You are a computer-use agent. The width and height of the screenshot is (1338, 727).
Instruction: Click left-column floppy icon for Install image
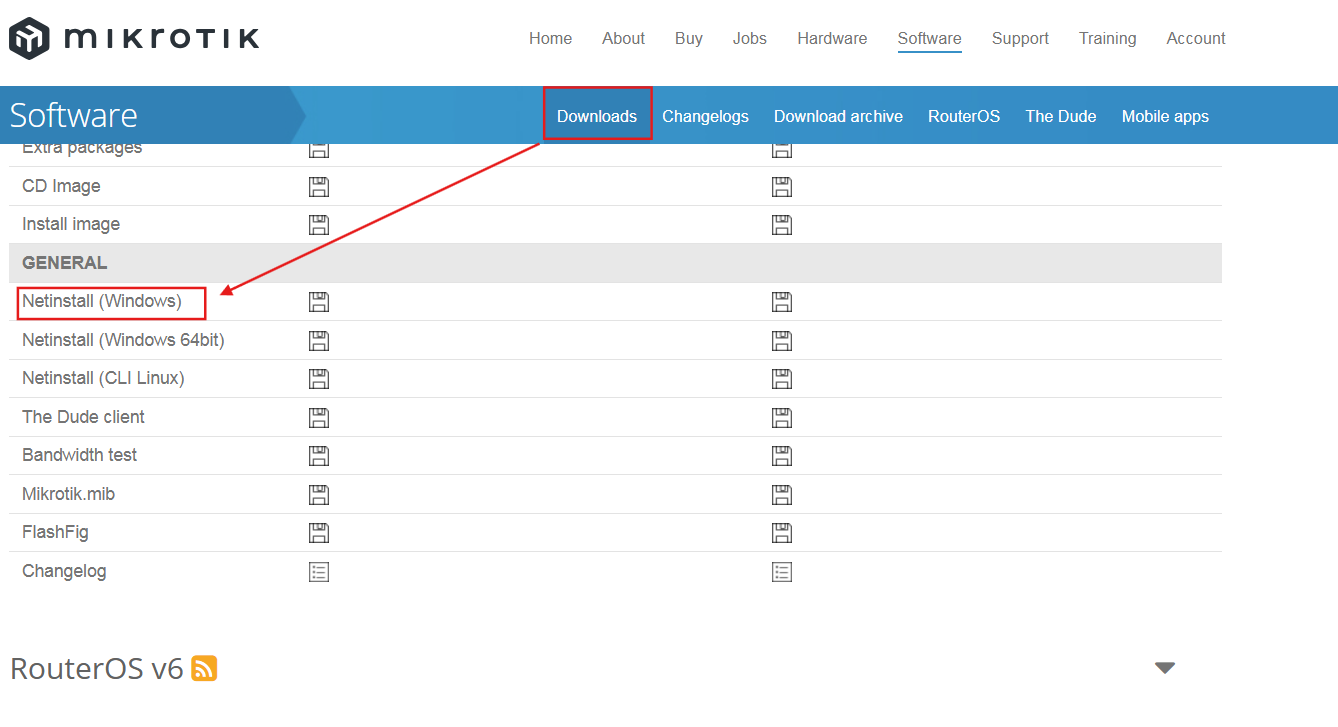tap(319, 225)
